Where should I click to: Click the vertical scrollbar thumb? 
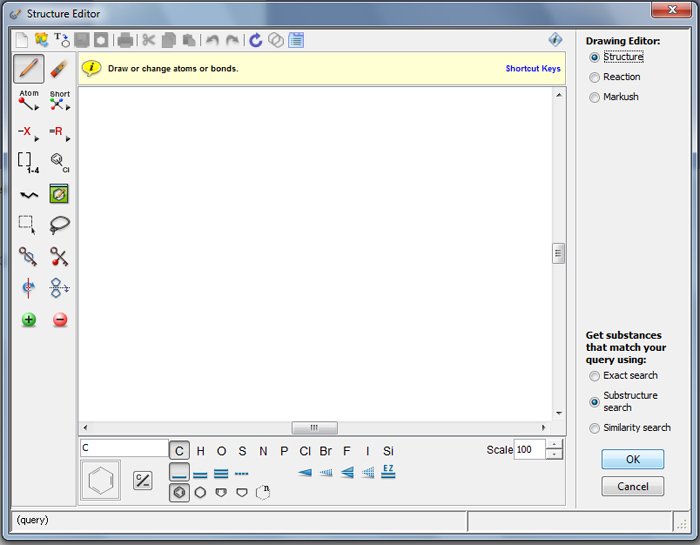pyautogui.click(x=558, y=254)
